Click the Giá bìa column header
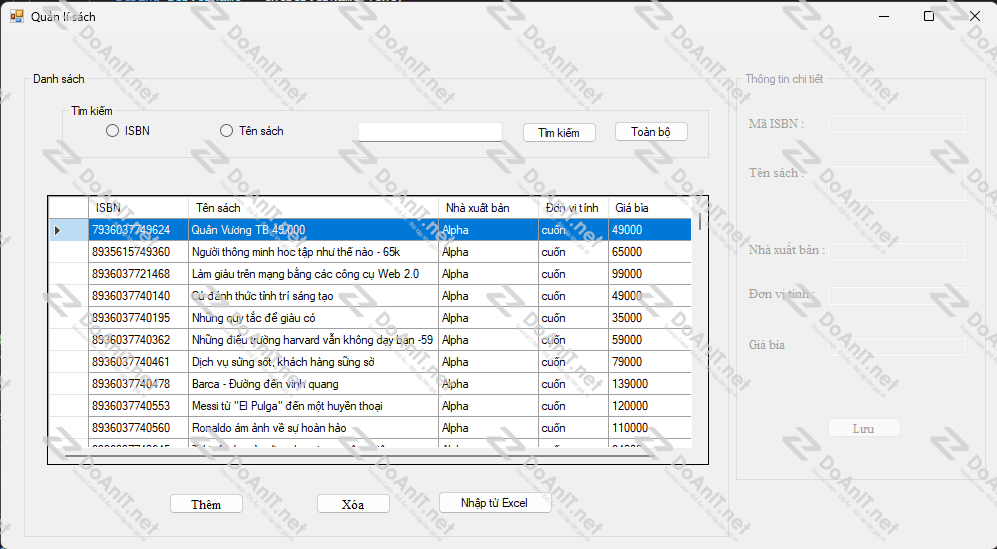Screen dimensions: 997x549 [650, 208]
